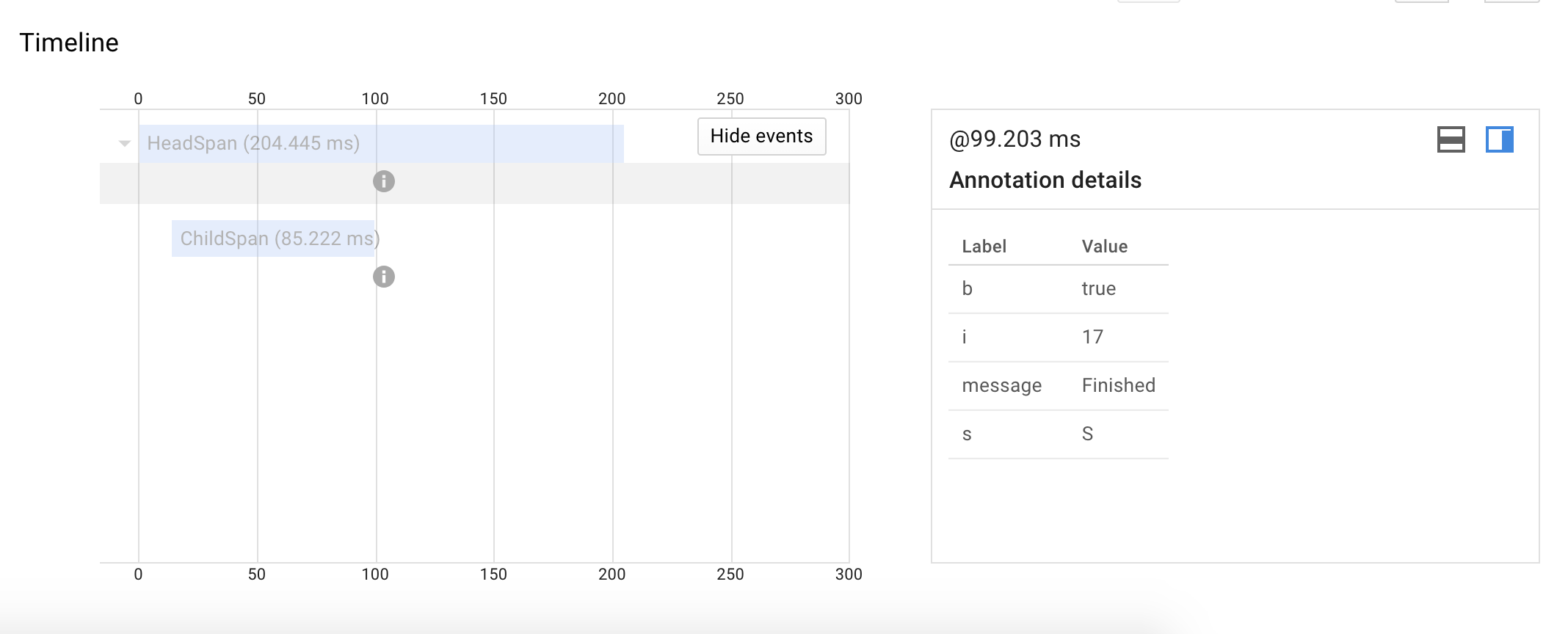Click the Value column header
This screenshot has width=1568, height=634.
point(1104,247)
